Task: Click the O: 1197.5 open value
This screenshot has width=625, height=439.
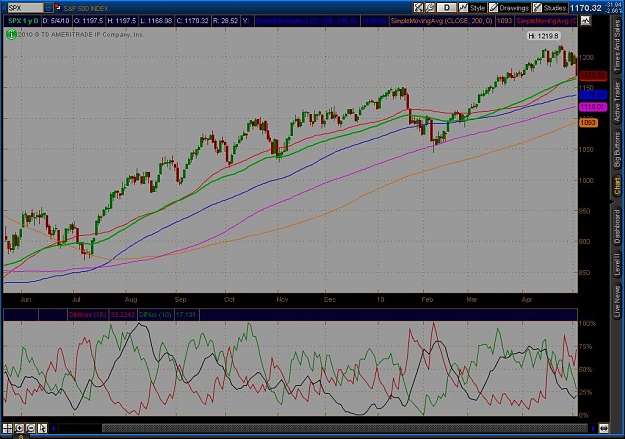Action: coord(88,21)
